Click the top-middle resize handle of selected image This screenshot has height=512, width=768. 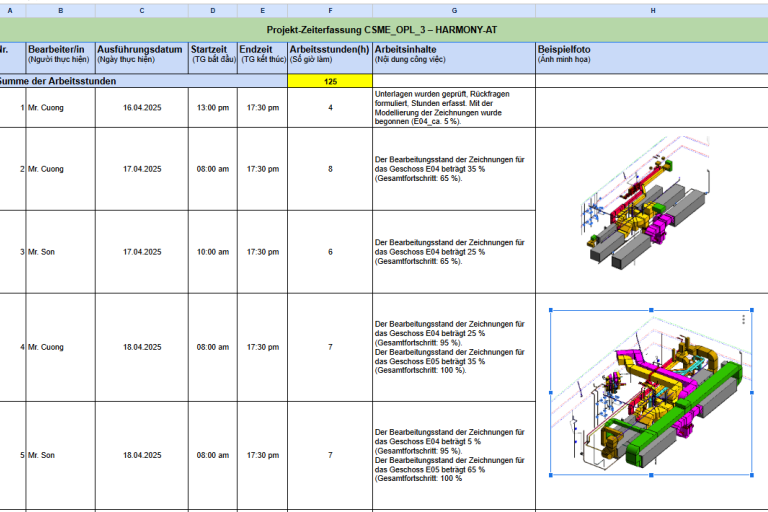pyautogui.click(x=651, y=310)
